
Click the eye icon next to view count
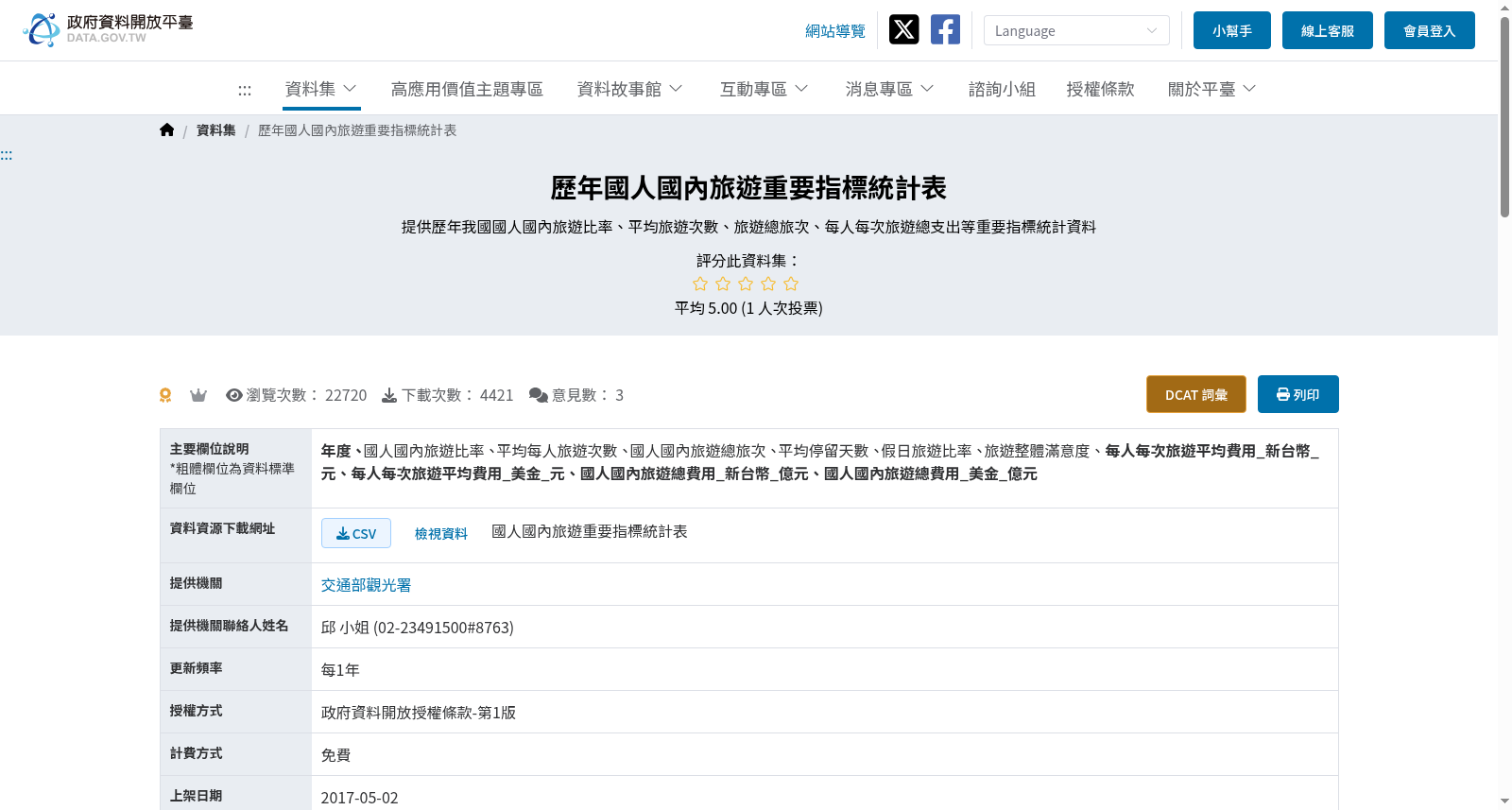point(234,395)
